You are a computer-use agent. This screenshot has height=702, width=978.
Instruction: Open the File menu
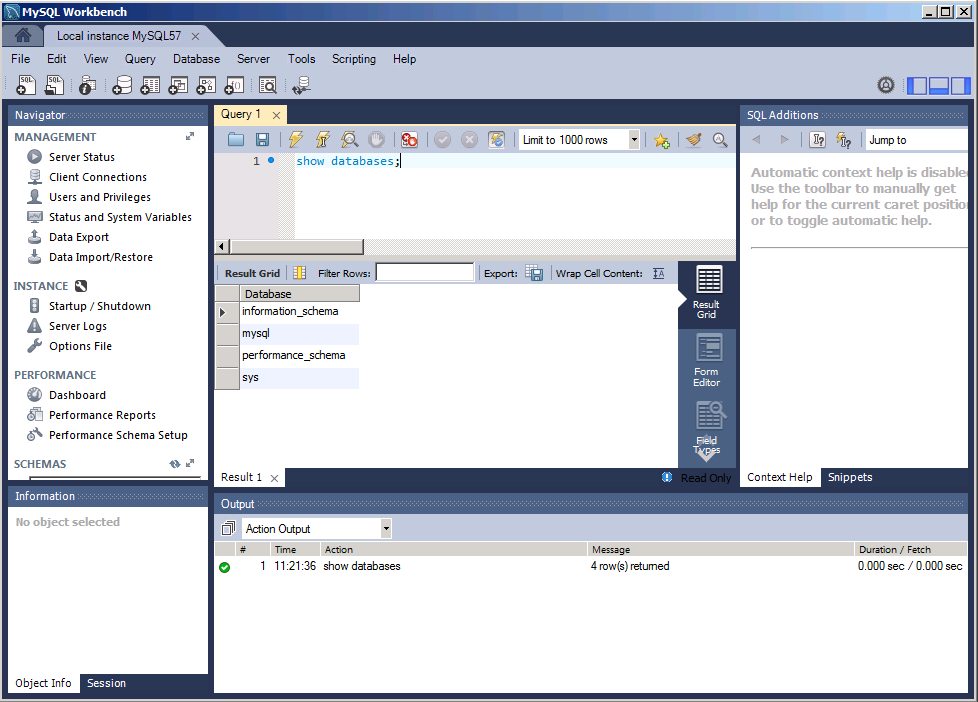(x=21, y=59)
